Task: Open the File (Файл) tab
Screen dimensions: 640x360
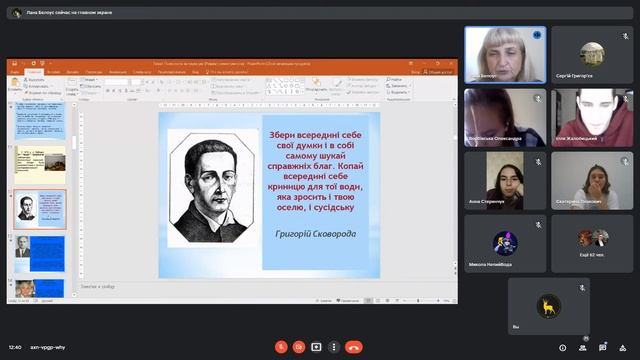Action: [x=15, y=72]
